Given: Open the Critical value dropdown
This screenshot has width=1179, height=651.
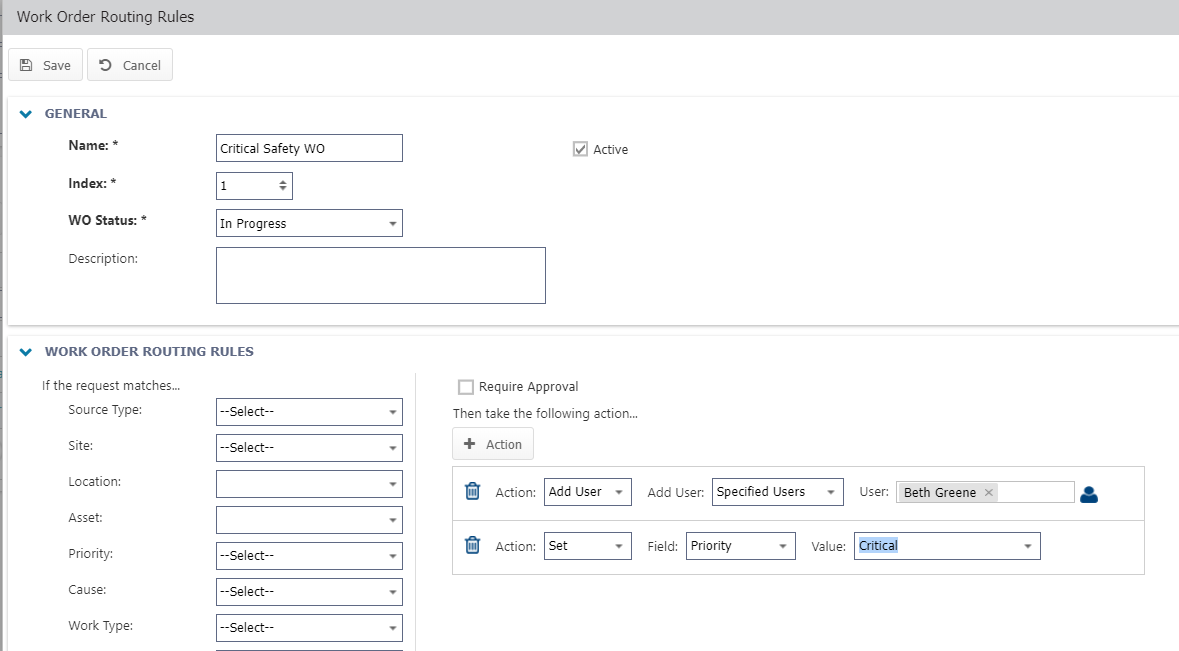Looking at the screenshot, I should (x=1028, y=545).
